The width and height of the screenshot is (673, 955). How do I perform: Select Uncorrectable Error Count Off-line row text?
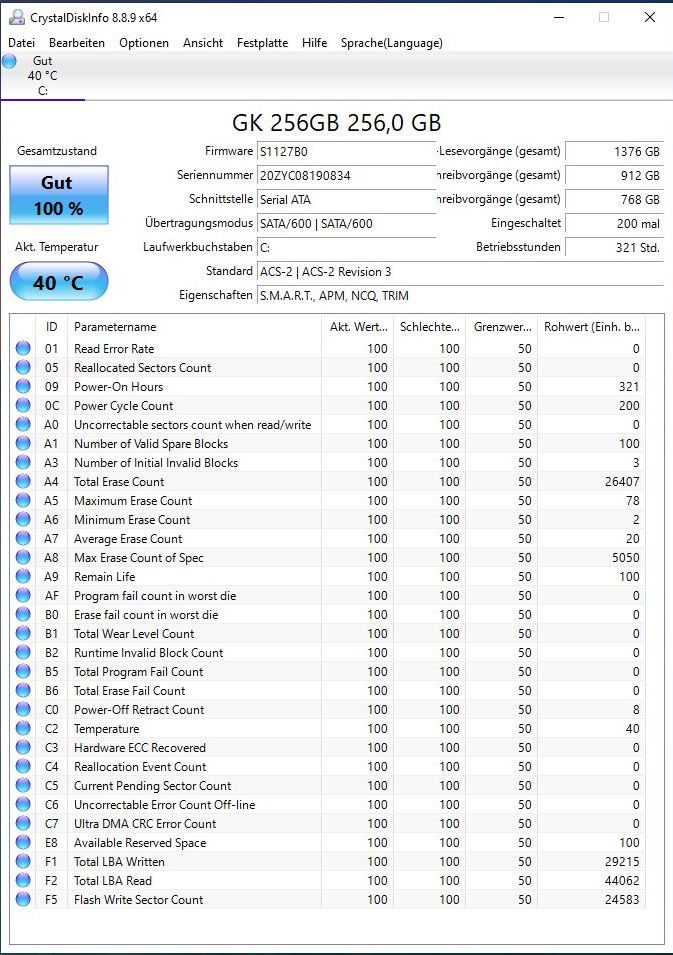[164, 805]
